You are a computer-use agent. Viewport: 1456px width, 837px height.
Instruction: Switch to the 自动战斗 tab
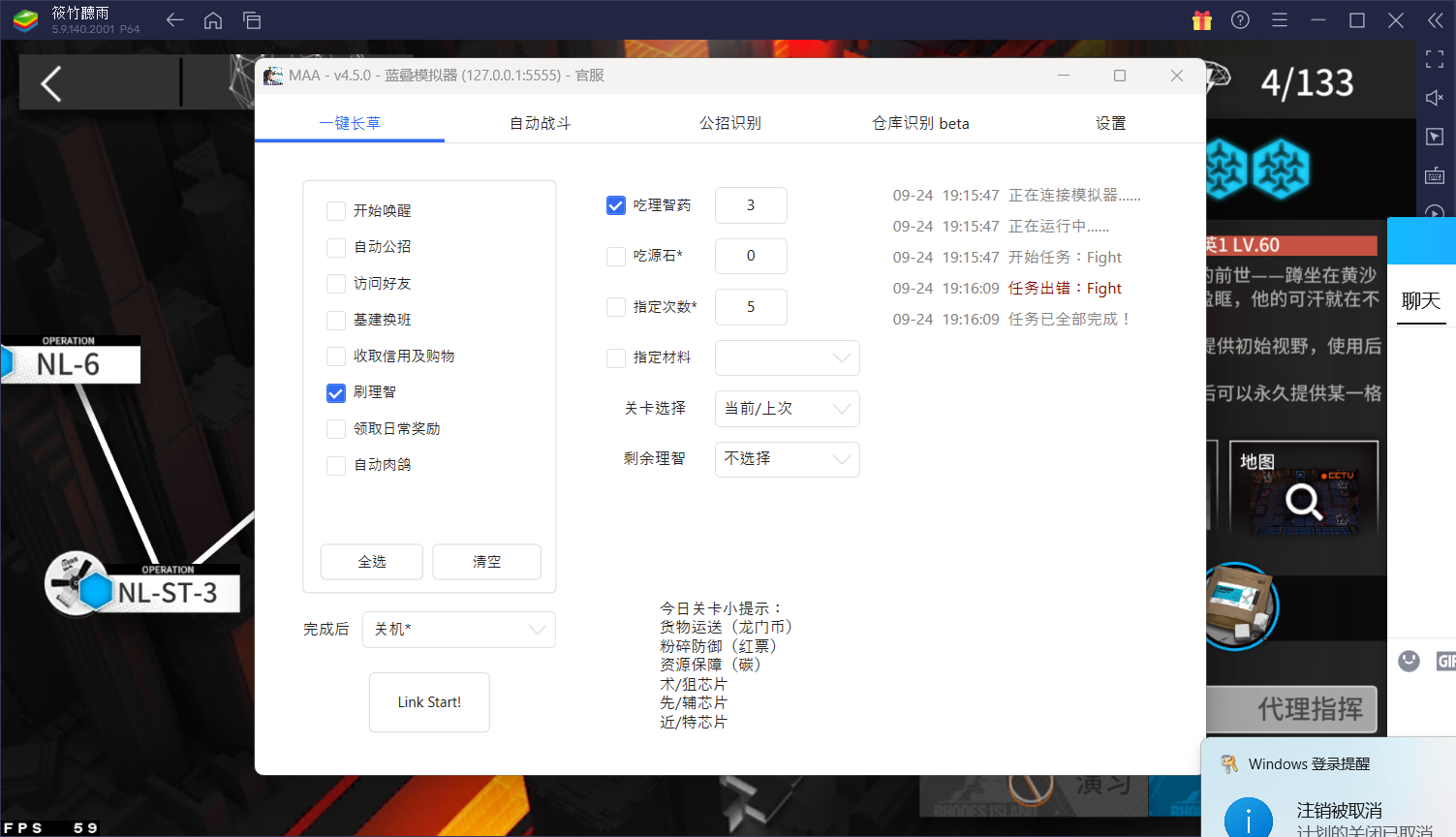pyautogui.click(x=540, y=123)
